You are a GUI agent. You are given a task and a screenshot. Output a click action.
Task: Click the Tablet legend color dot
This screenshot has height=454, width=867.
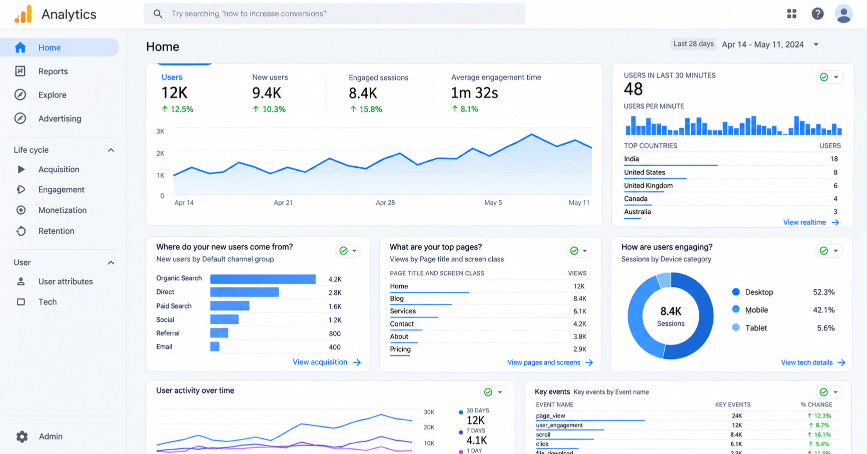pos(735,327)
